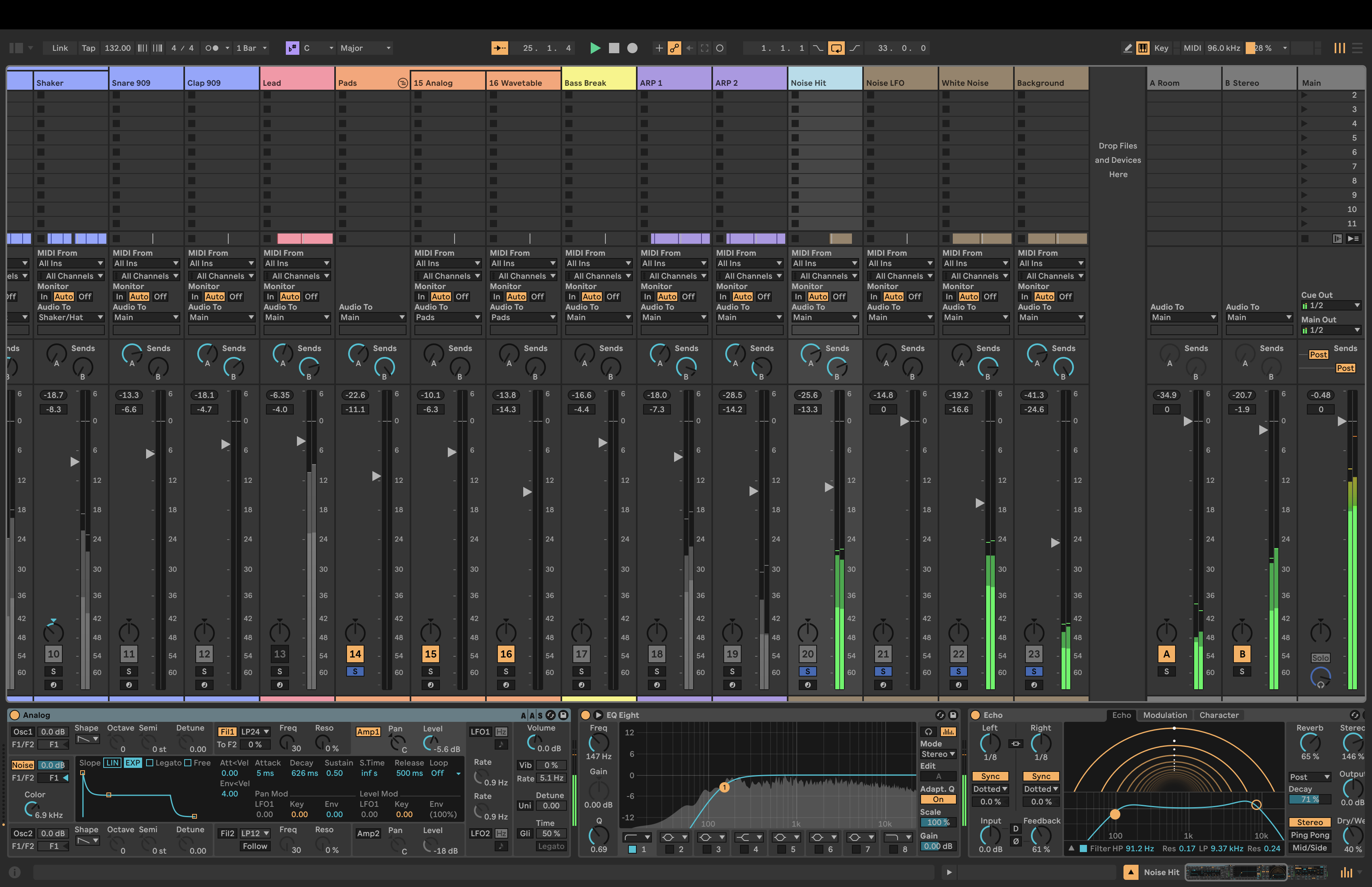Enable Draw Mode pencil icon

click(1127, 48)
